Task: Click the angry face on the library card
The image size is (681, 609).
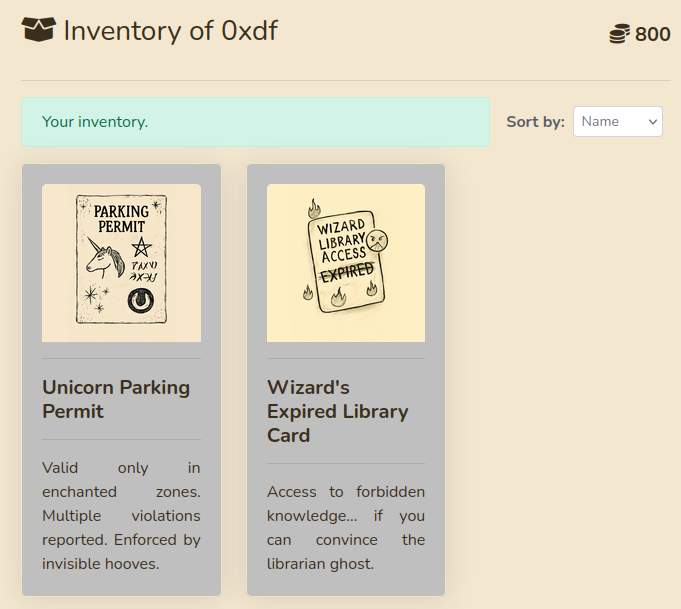Action: coord(378,240)
